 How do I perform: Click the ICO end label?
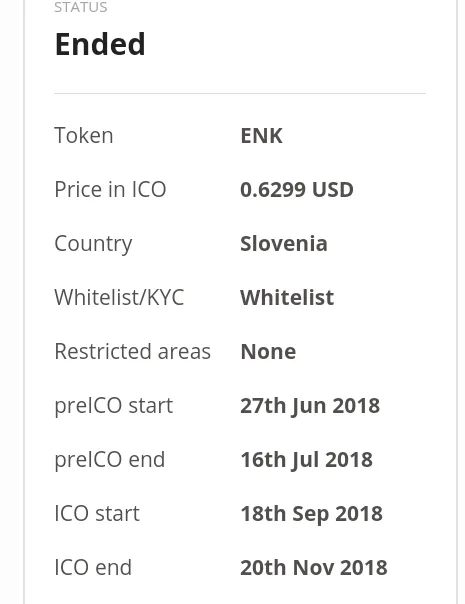click(x=93, y=567)
